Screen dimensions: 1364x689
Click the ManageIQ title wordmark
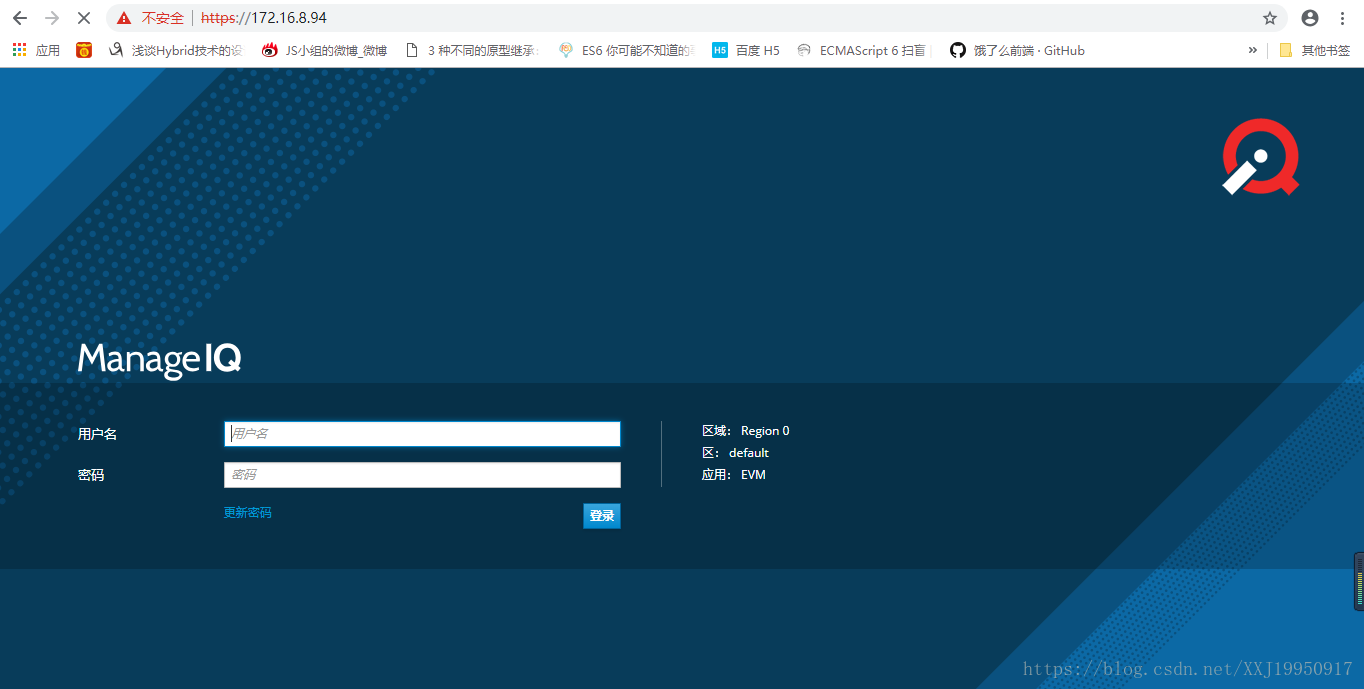(160, 360)
